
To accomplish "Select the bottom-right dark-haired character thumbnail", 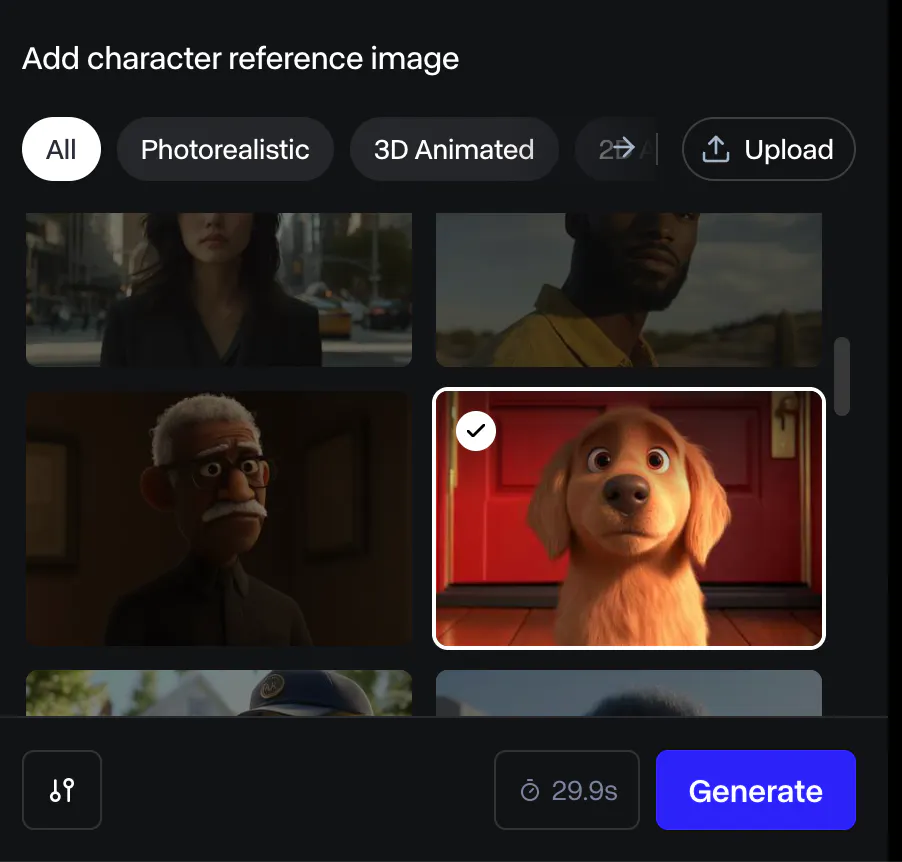I will [x=629, y=693].
